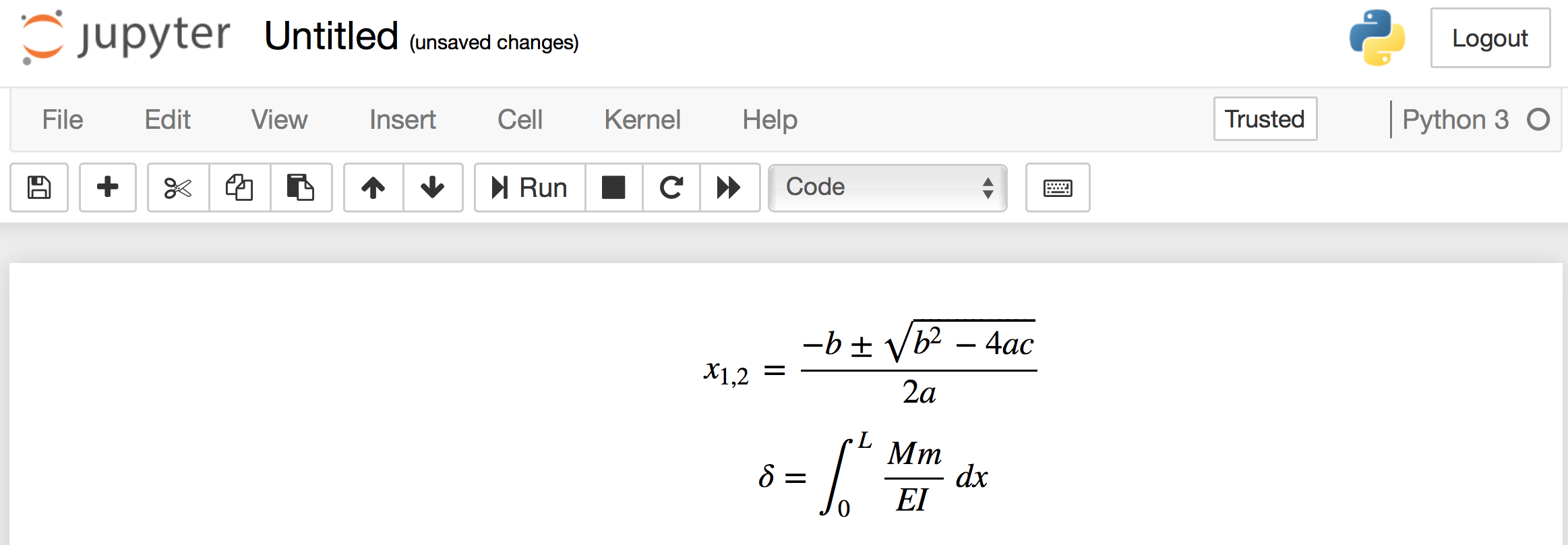Open the File menu
Screen dimensions: 1568x545
click(x=63, y=120)
